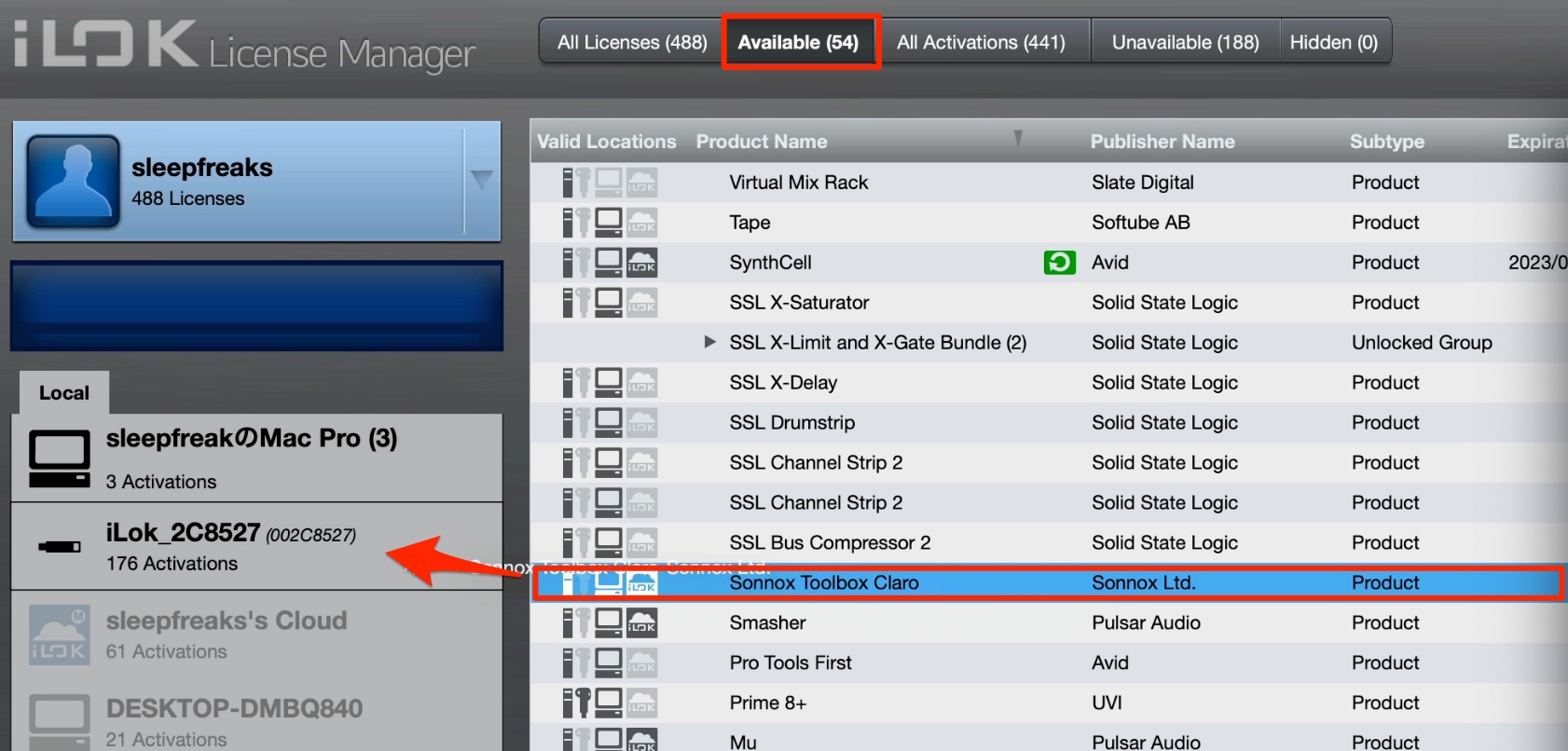
Task: Toggle the Product Name sort arrow
Action: (x=1018, y=139)
